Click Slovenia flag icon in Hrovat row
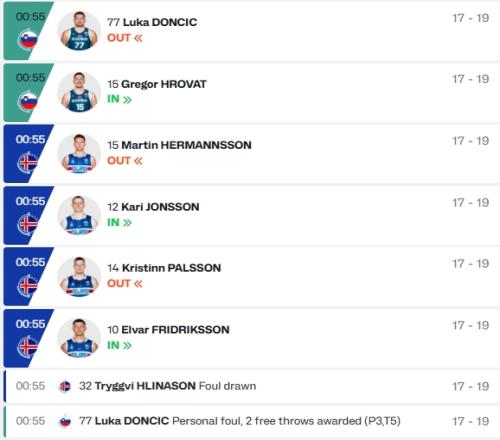This screenshot has height=440, width=500. 28,101
